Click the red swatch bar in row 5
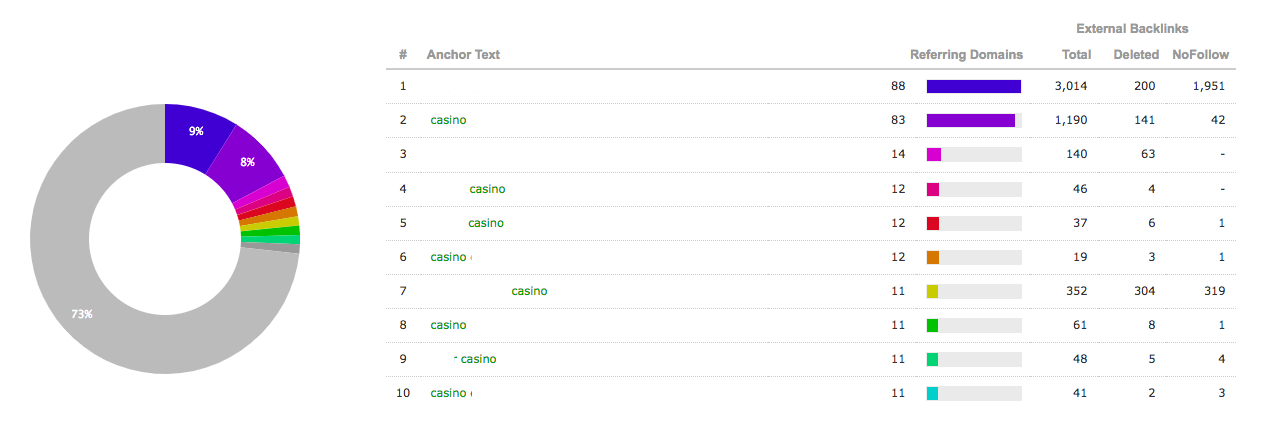 tap(933, 223)
